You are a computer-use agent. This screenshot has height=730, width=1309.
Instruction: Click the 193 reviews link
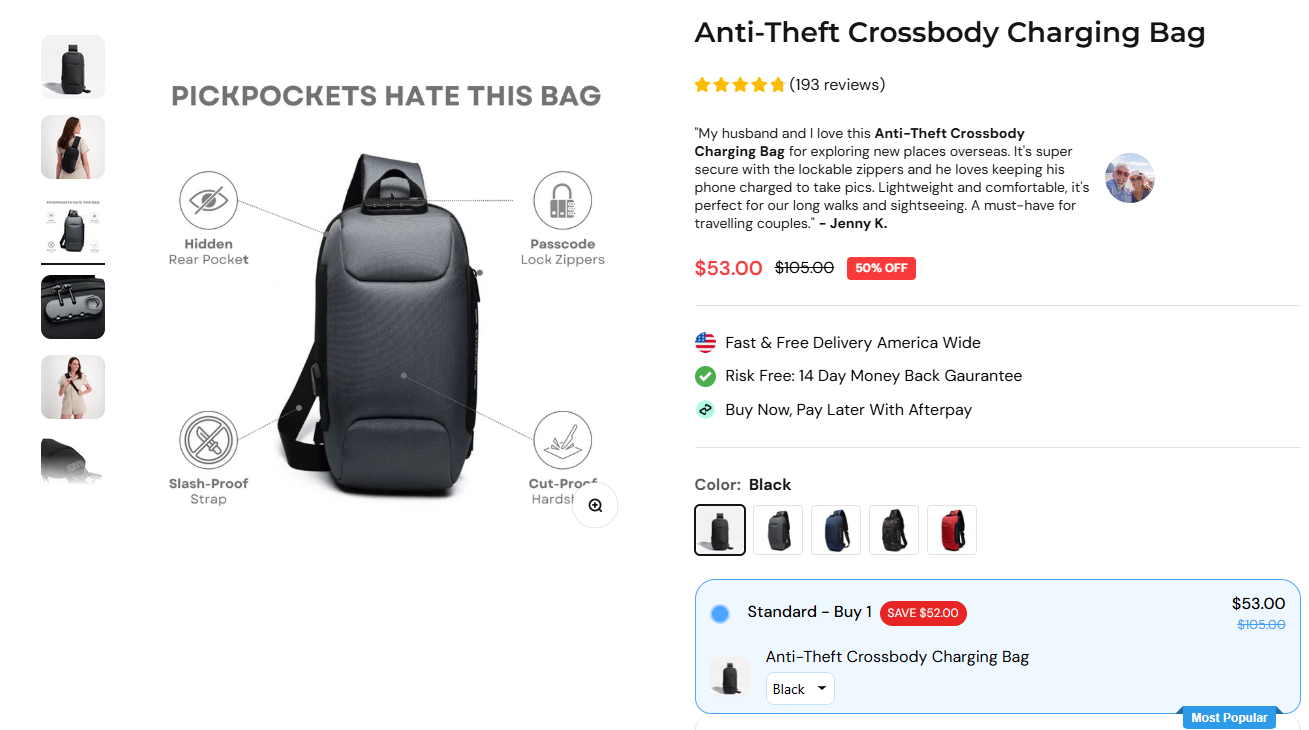point(837,85)
